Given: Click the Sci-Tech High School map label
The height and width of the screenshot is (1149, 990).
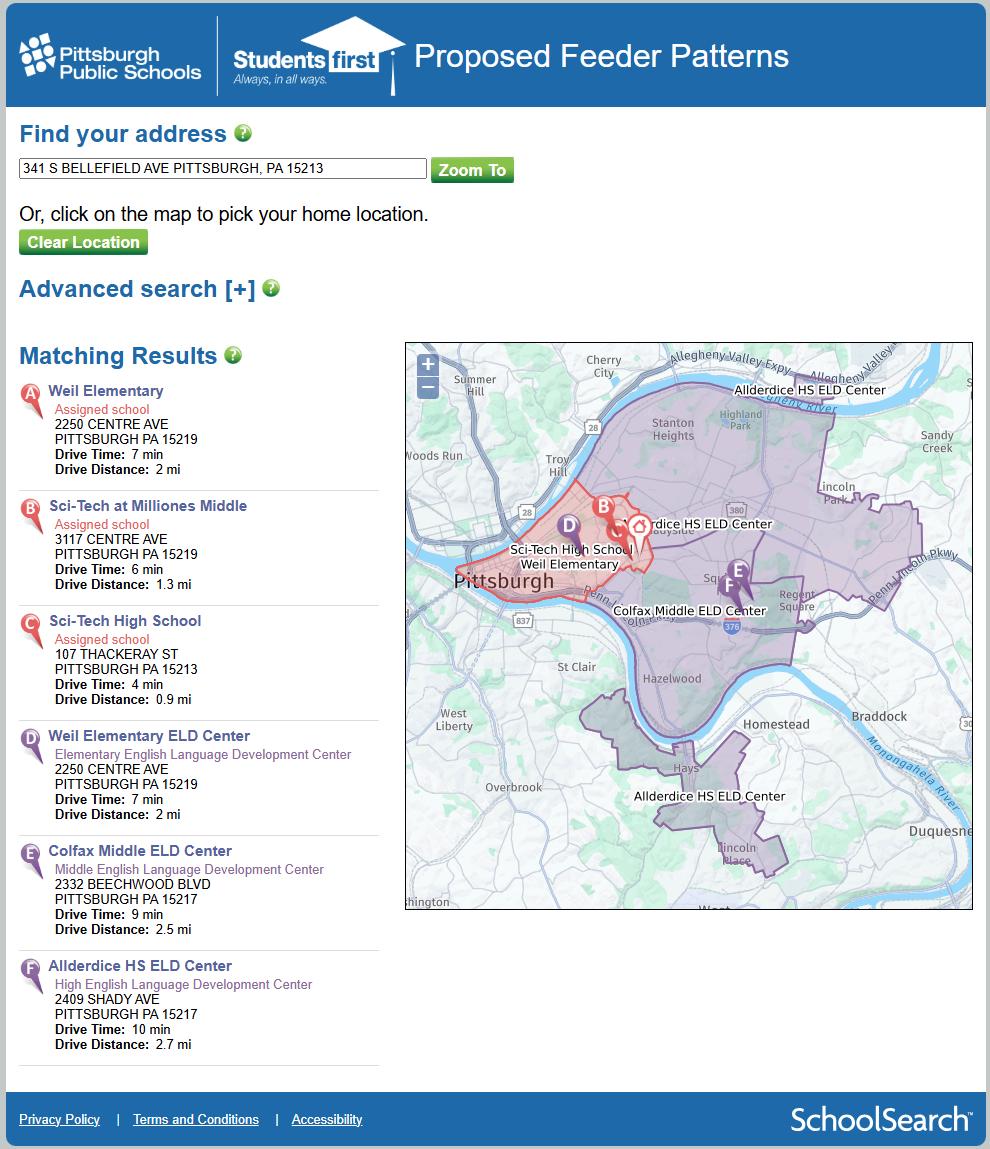Looking at the screenshot, I should click(x=571, y=549).
